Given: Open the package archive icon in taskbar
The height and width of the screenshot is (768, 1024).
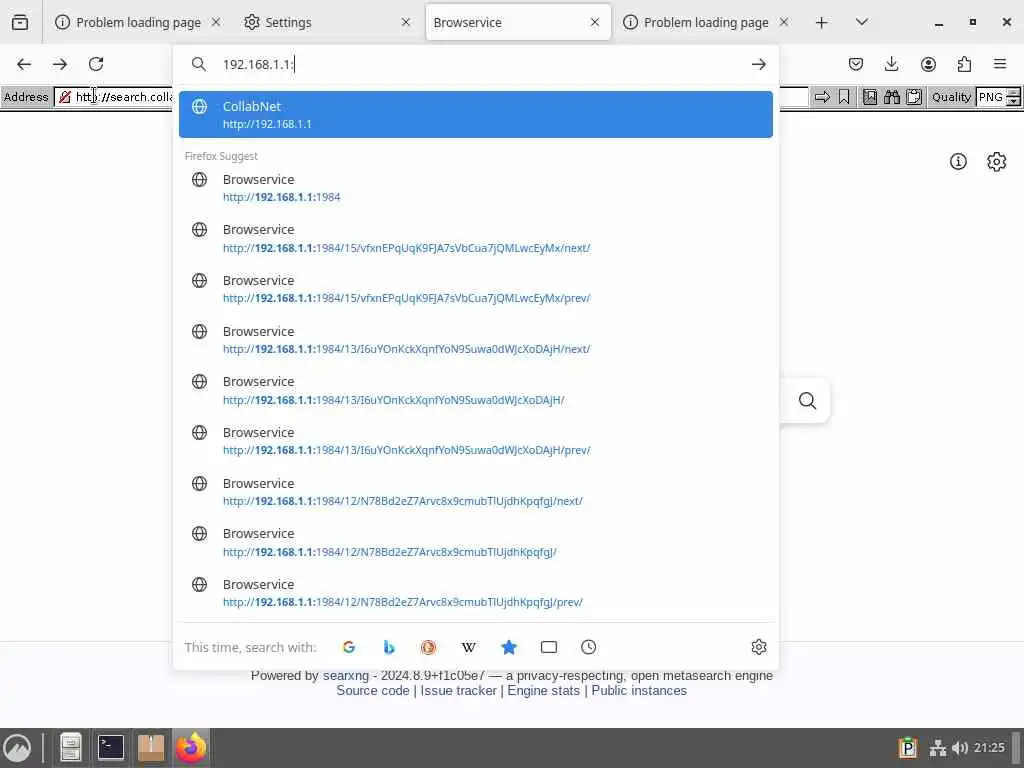Looking at the screenshot, I should 151,748.
